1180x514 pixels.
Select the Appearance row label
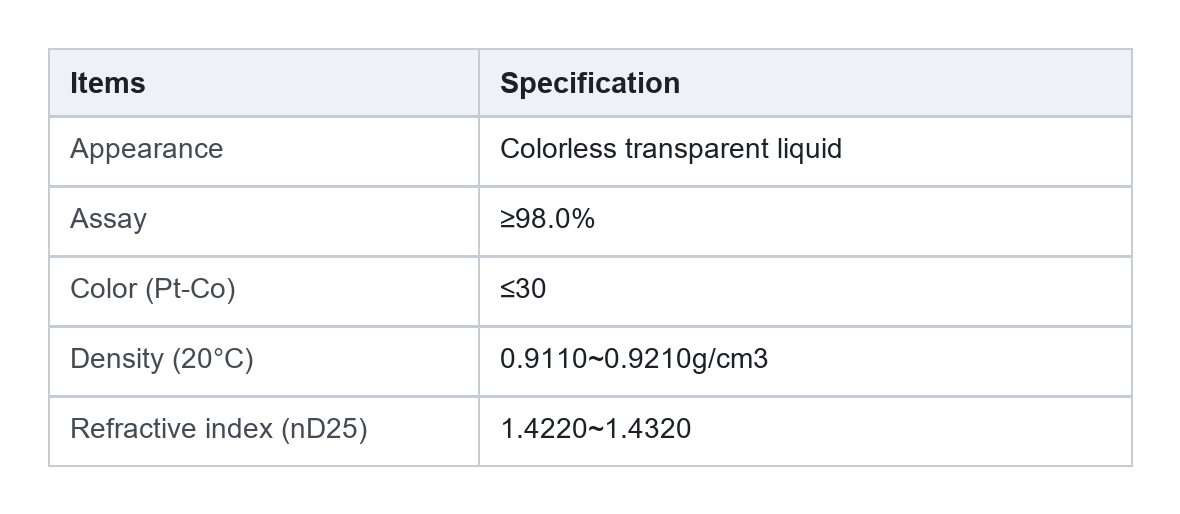click(x=147, y=149)
